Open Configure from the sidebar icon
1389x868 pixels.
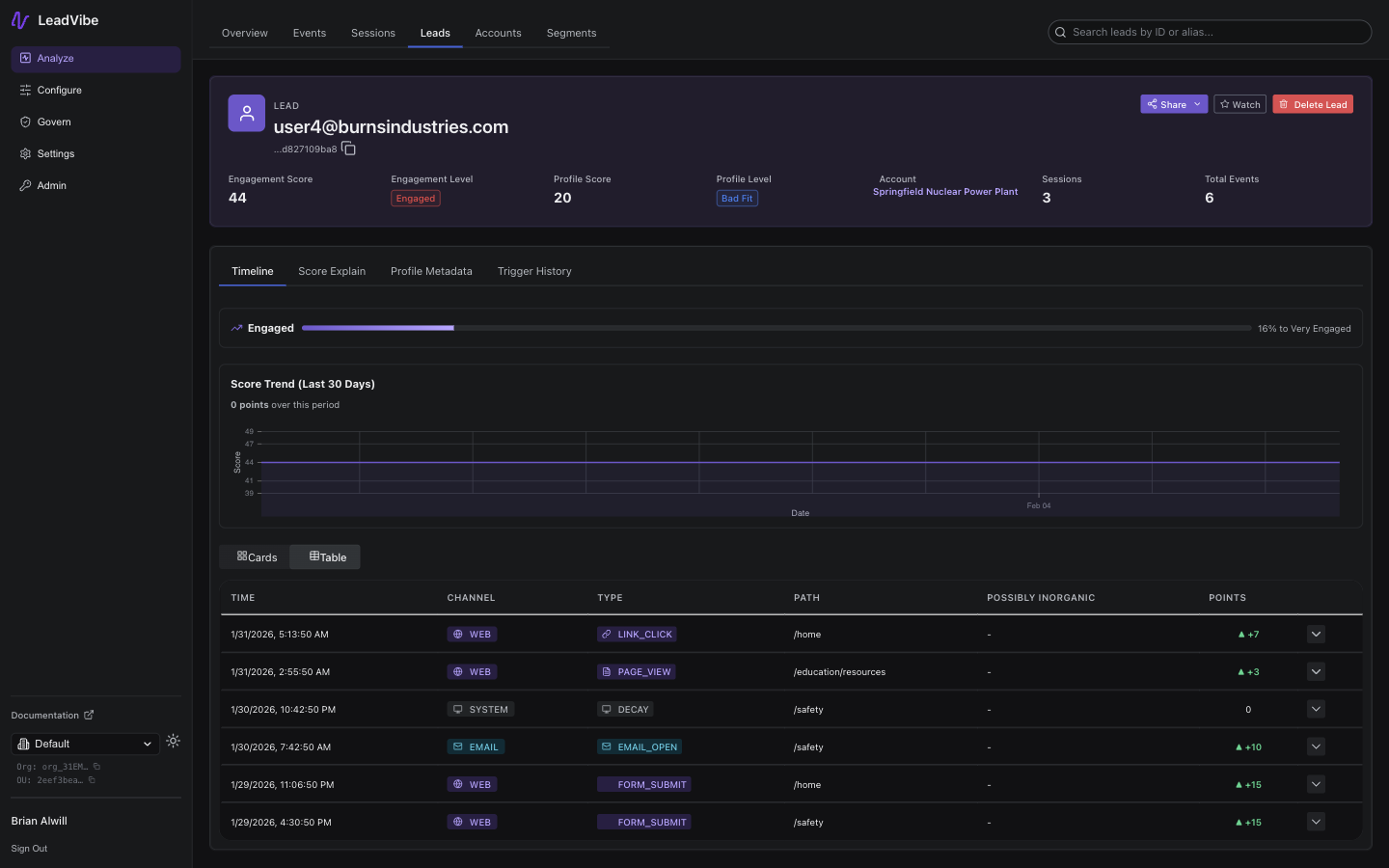[x=25, y=90]
